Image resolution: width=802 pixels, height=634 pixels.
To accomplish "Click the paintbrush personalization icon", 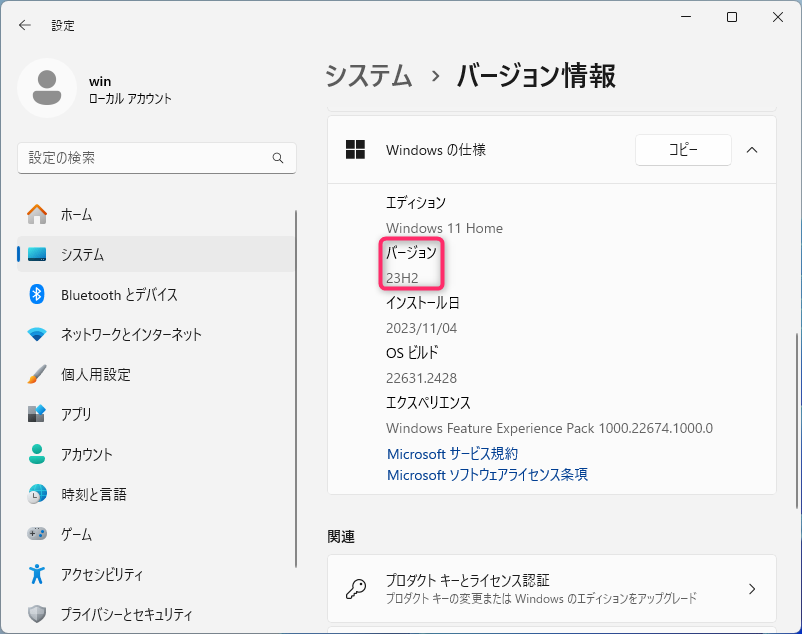I will point(37,374).
